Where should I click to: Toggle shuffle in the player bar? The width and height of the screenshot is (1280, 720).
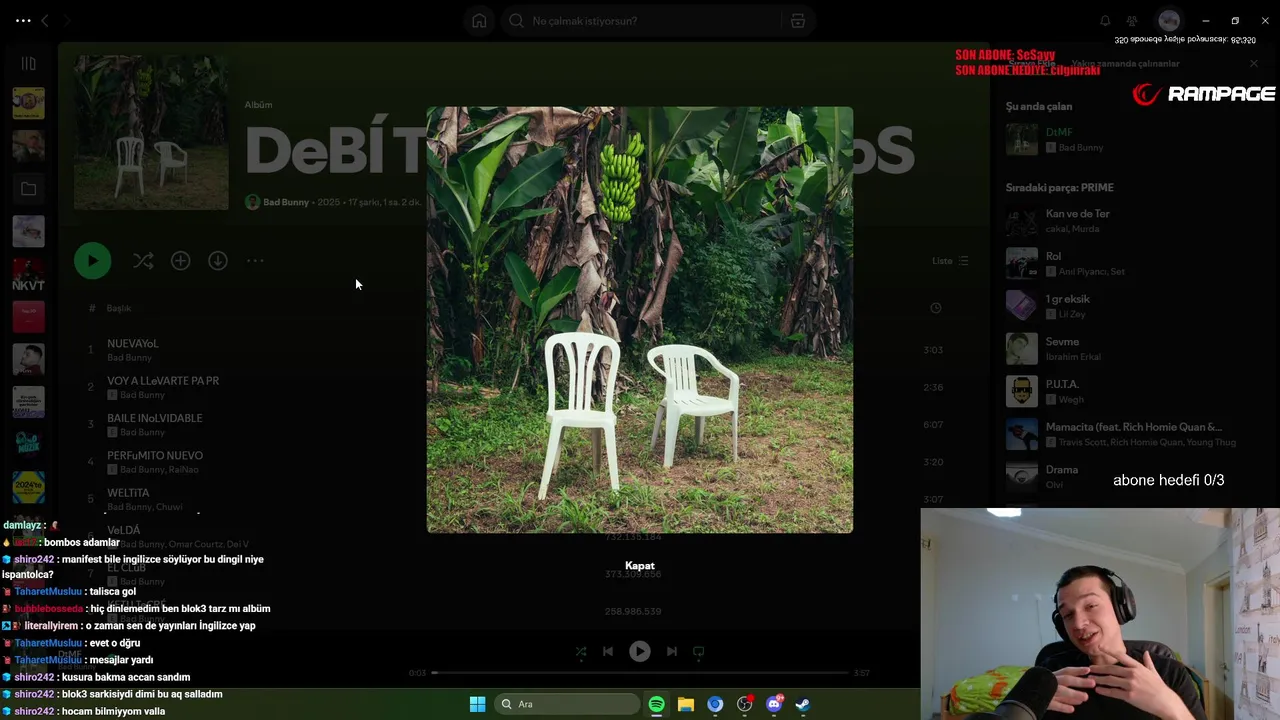coord(581,651)
